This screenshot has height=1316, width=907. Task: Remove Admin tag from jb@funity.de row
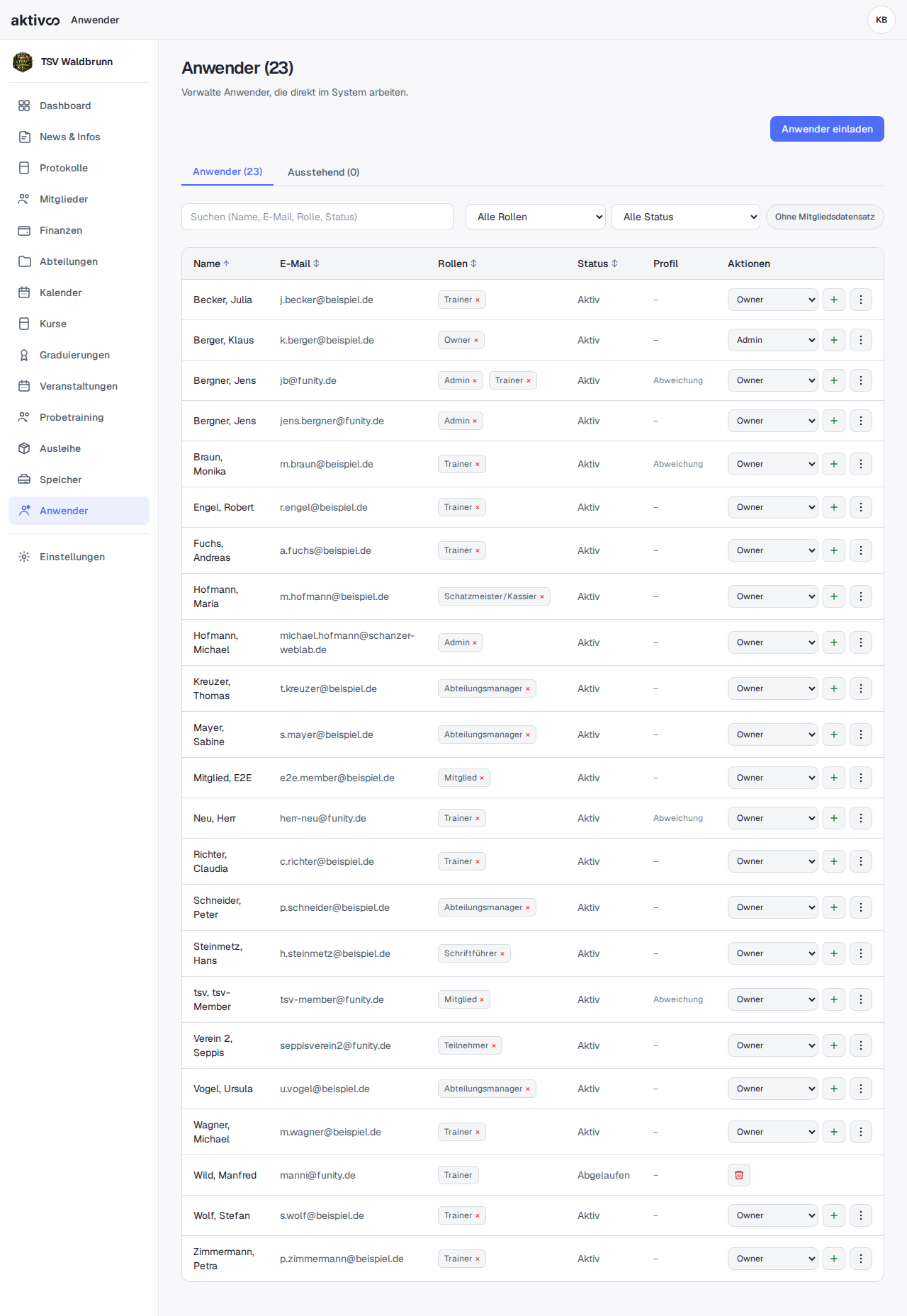[x=475, y=380]
